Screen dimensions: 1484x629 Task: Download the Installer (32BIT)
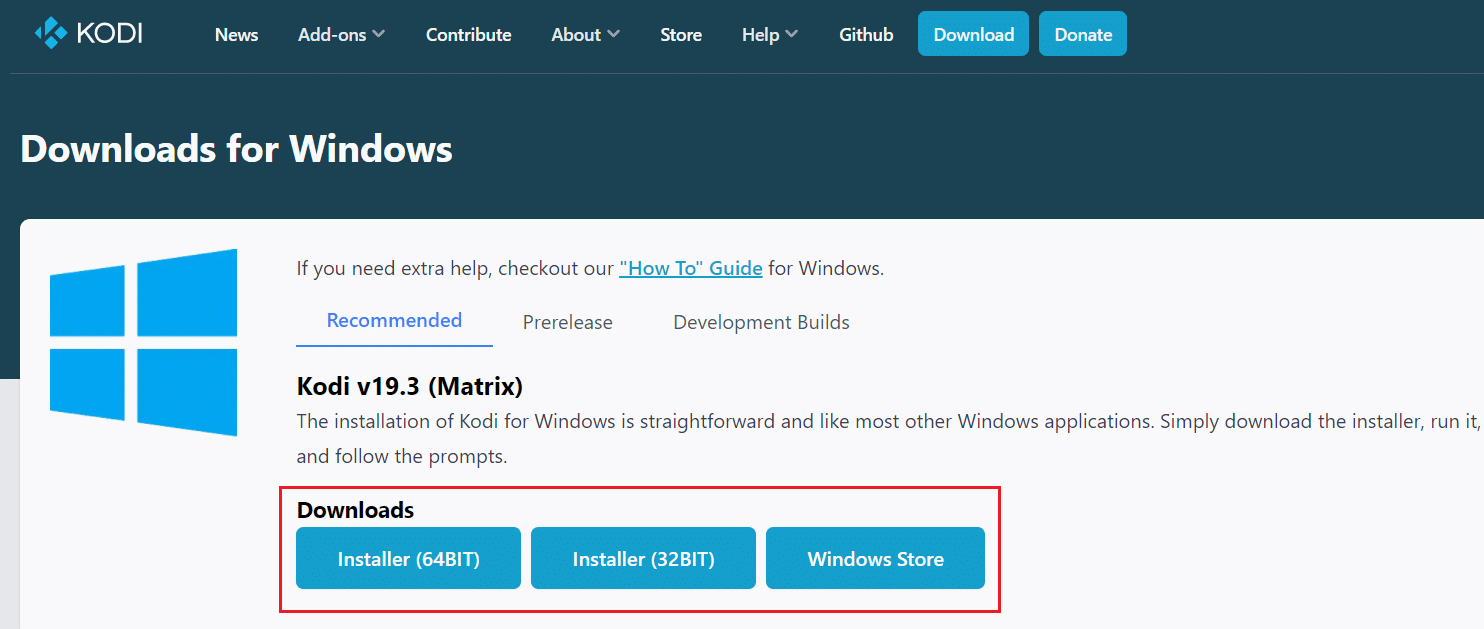[643, 558]
